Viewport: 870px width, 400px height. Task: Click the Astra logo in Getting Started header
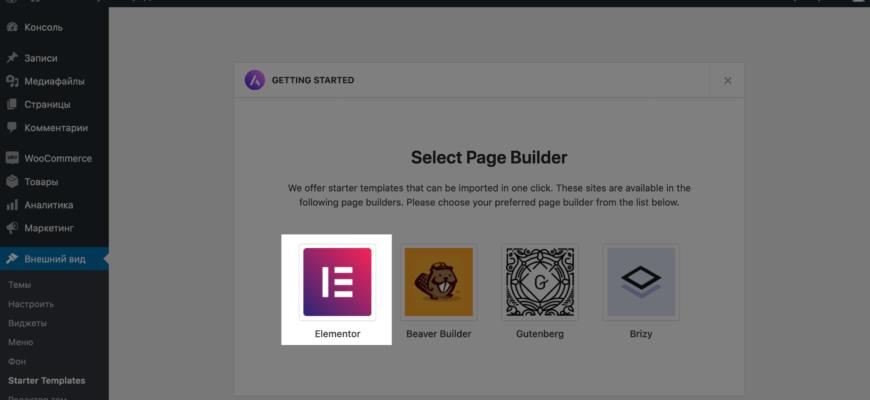pyautogui.click(x=255, y=80)
